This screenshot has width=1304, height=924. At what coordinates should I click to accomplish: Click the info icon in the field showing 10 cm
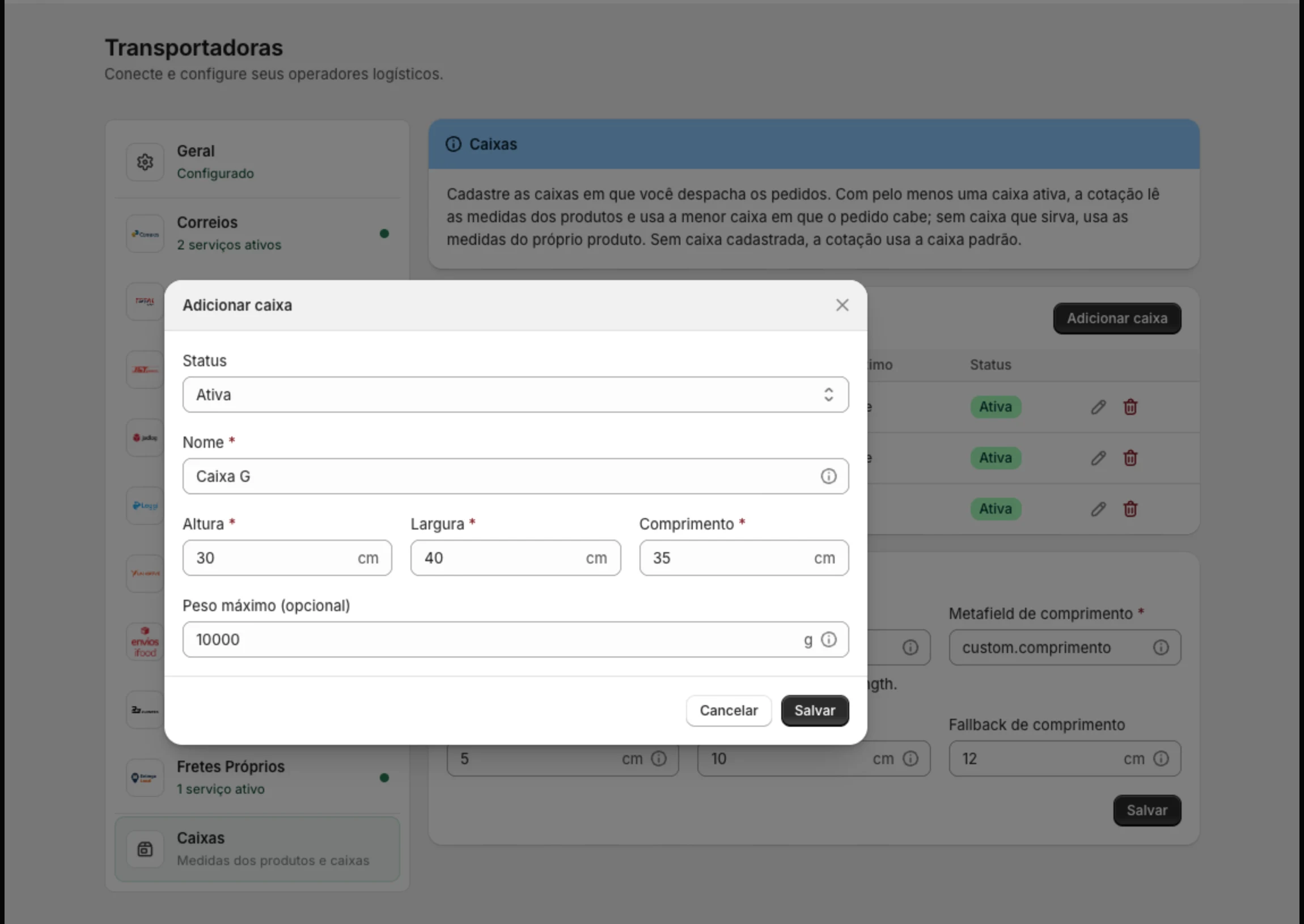pyautogui.click(x=911, y=758)
